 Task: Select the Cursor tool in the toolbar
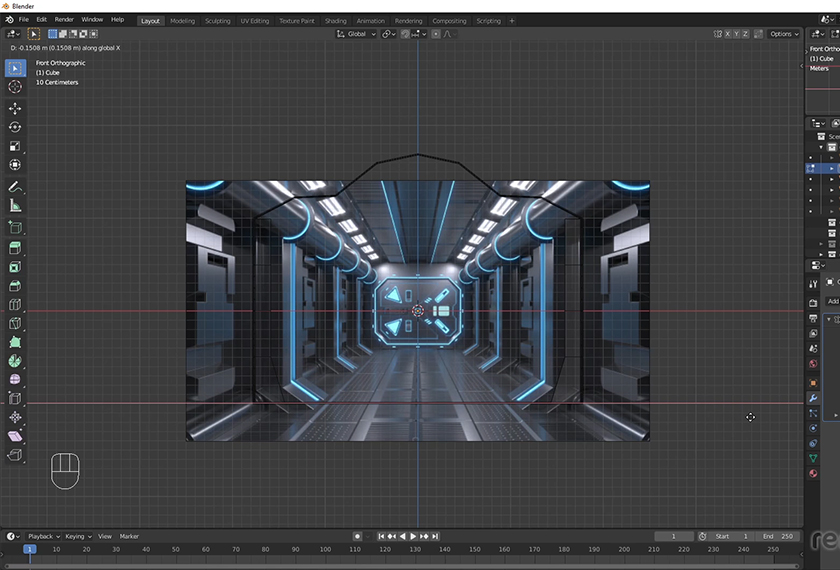point(15,87)
